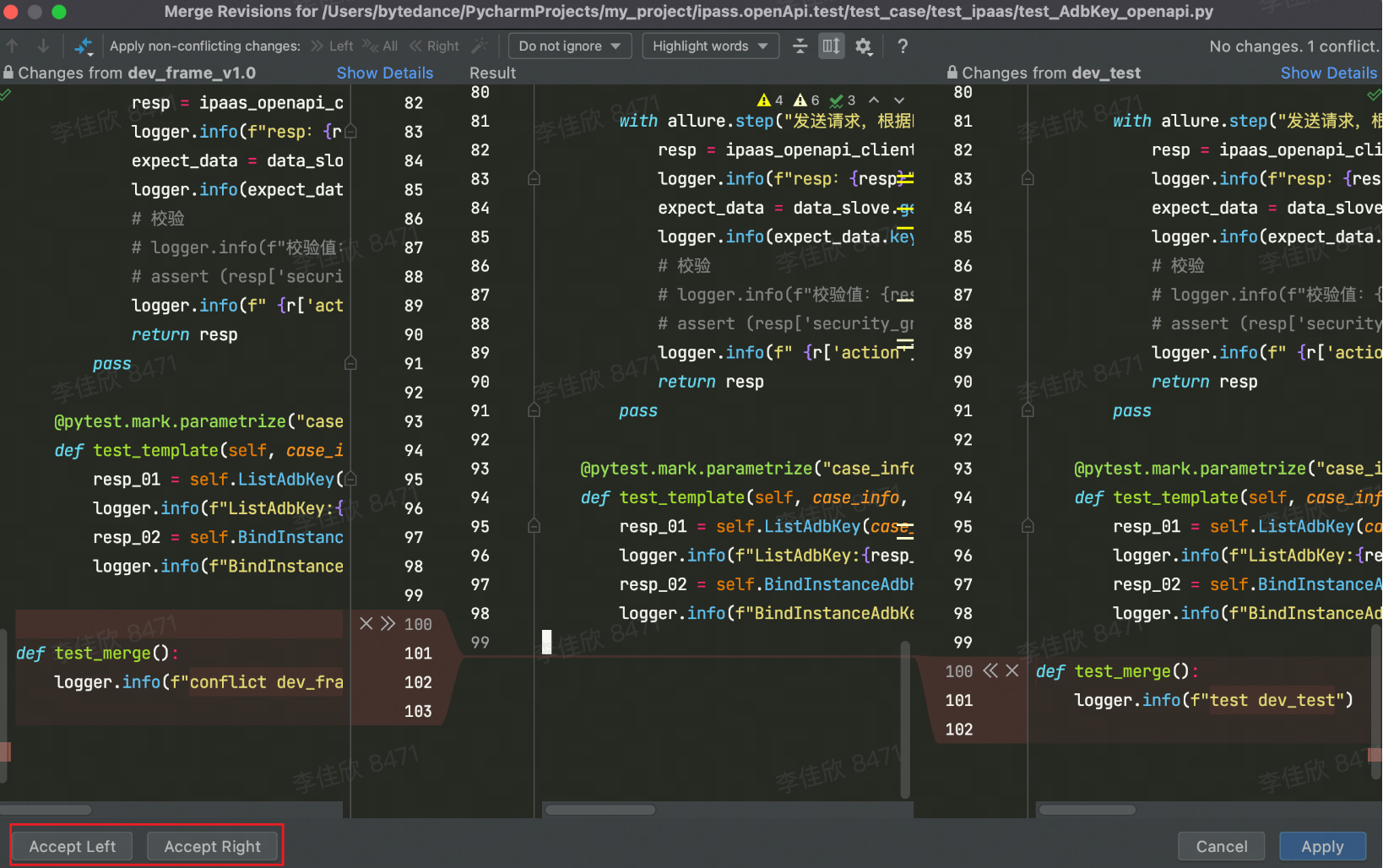This screenshot has height=868, width=1383.
Task: Show Details for dev_frame_v1.0 changes
Action: [384, 73]
